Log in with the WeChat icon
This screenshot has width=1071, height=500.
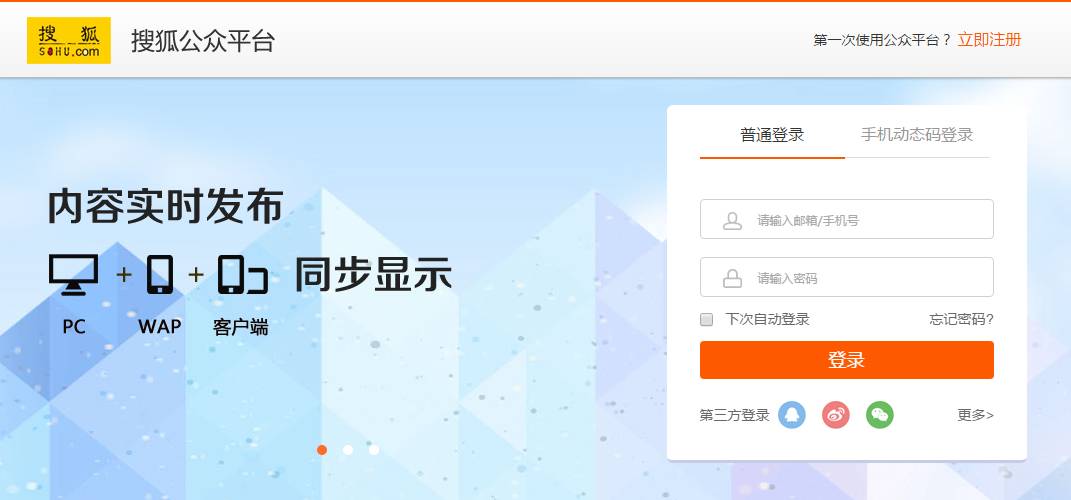880,415
